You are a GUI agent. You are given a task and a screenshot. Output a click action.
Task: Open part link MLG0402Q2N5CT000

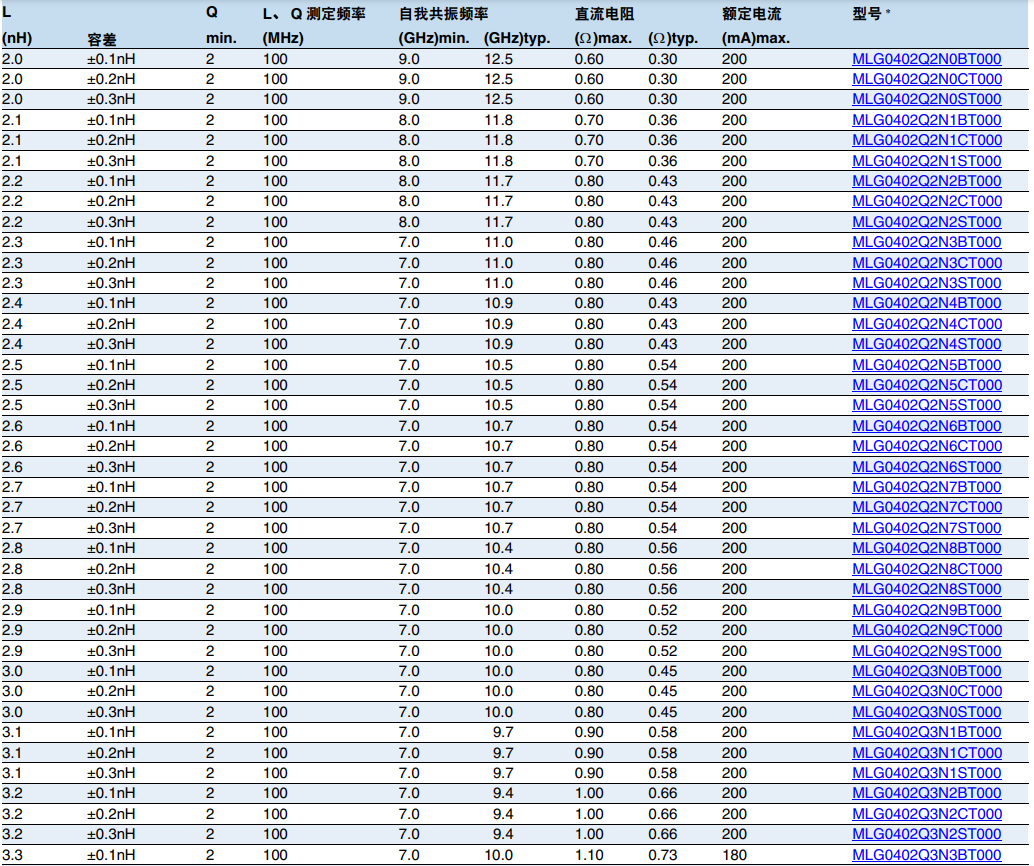pyautogui.click(x=927, y=385)
